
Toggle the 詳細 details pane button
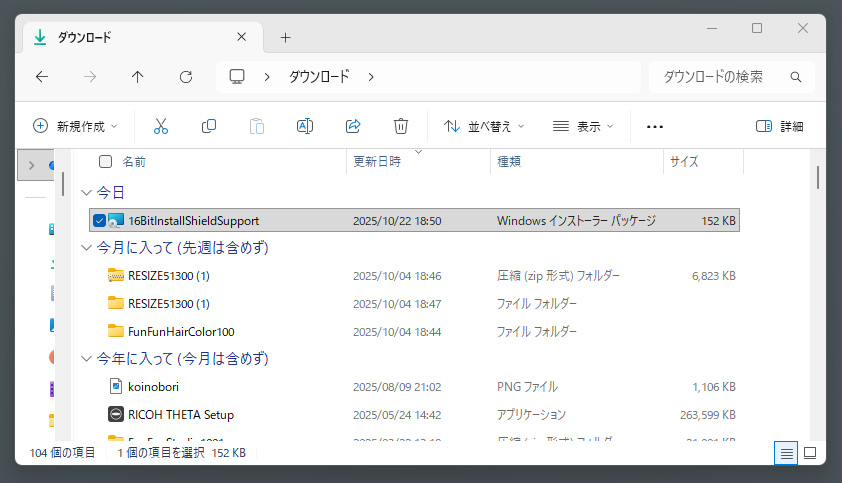coord(779,126)
